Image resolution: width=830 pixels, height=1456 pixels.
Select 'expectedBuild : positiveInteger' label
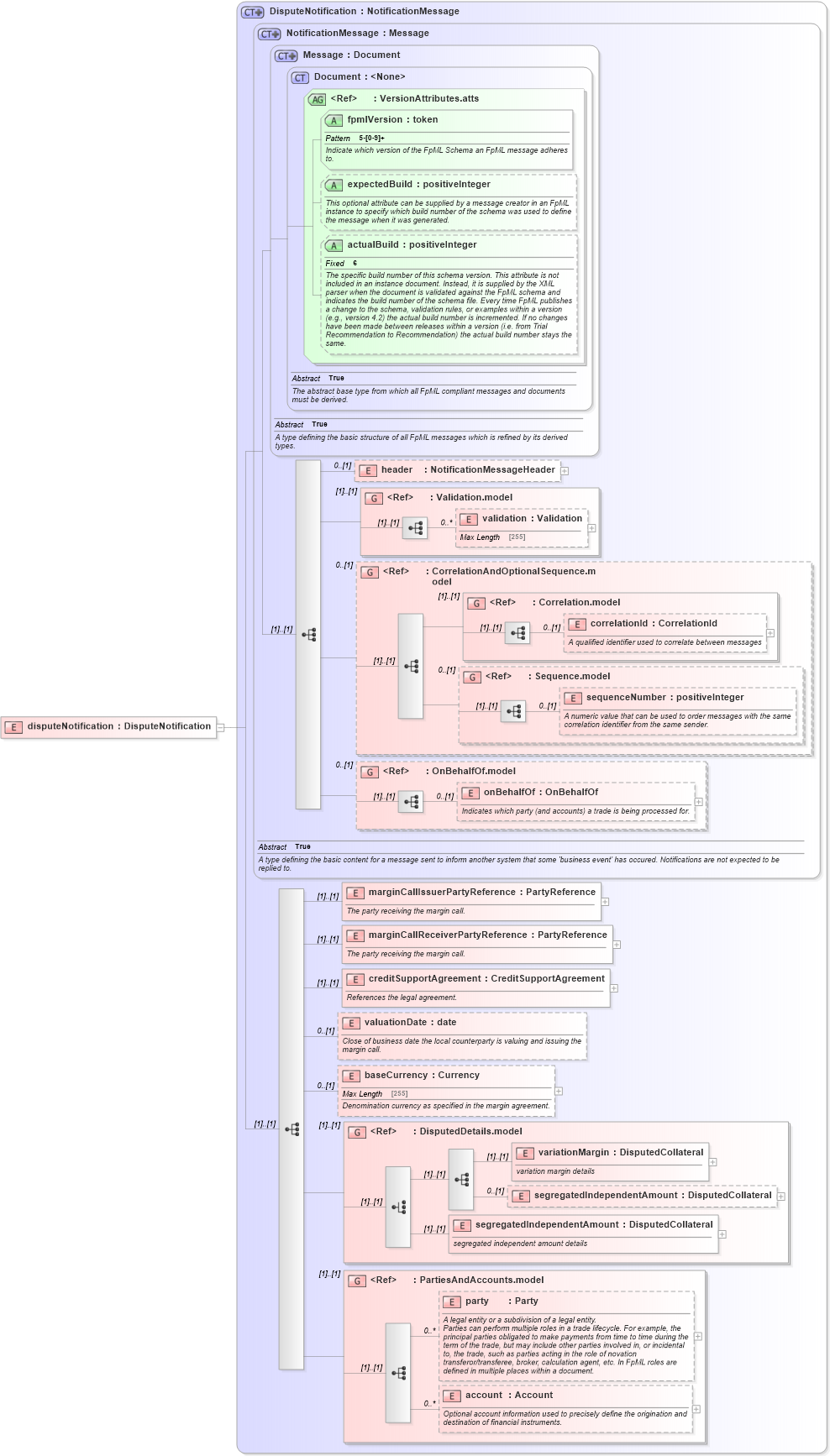point(418,185)
